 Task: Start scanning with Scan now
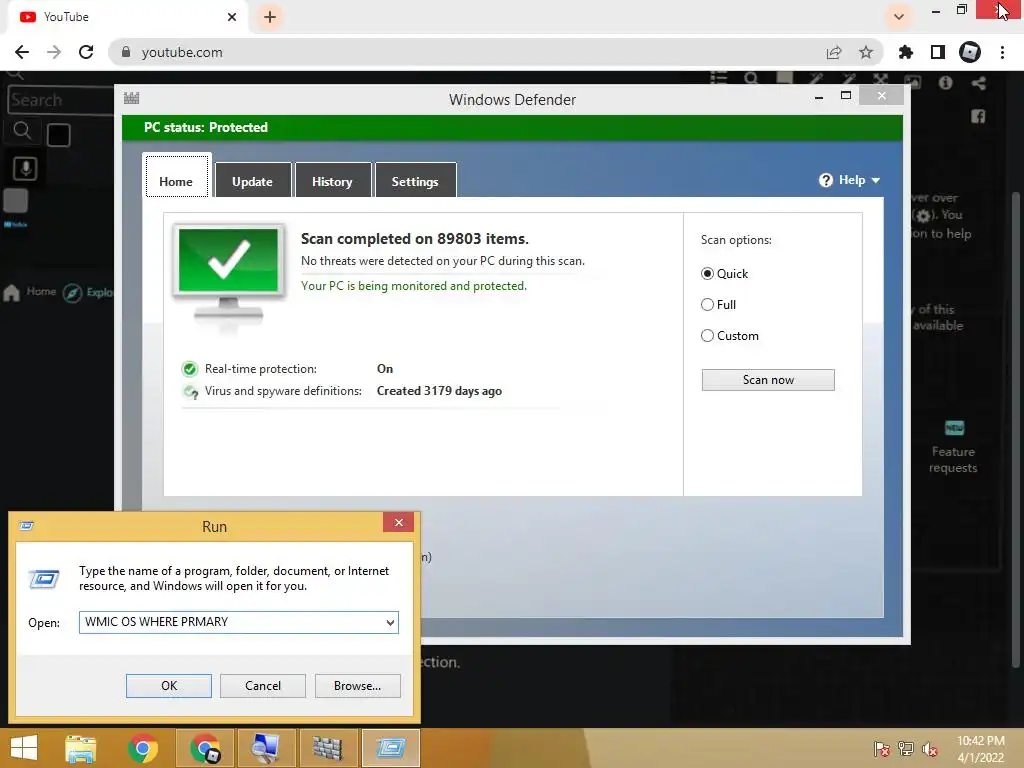pyautogui.click(x=768, y=380)
